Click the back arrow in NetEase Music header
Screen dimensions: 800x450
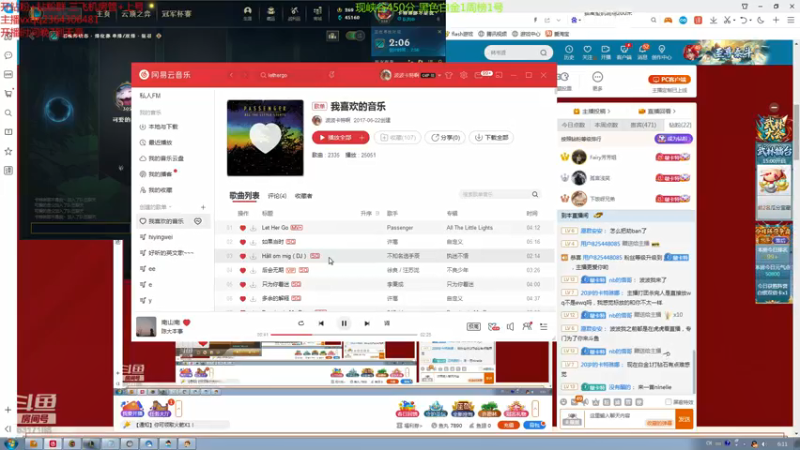click(231, 75)
